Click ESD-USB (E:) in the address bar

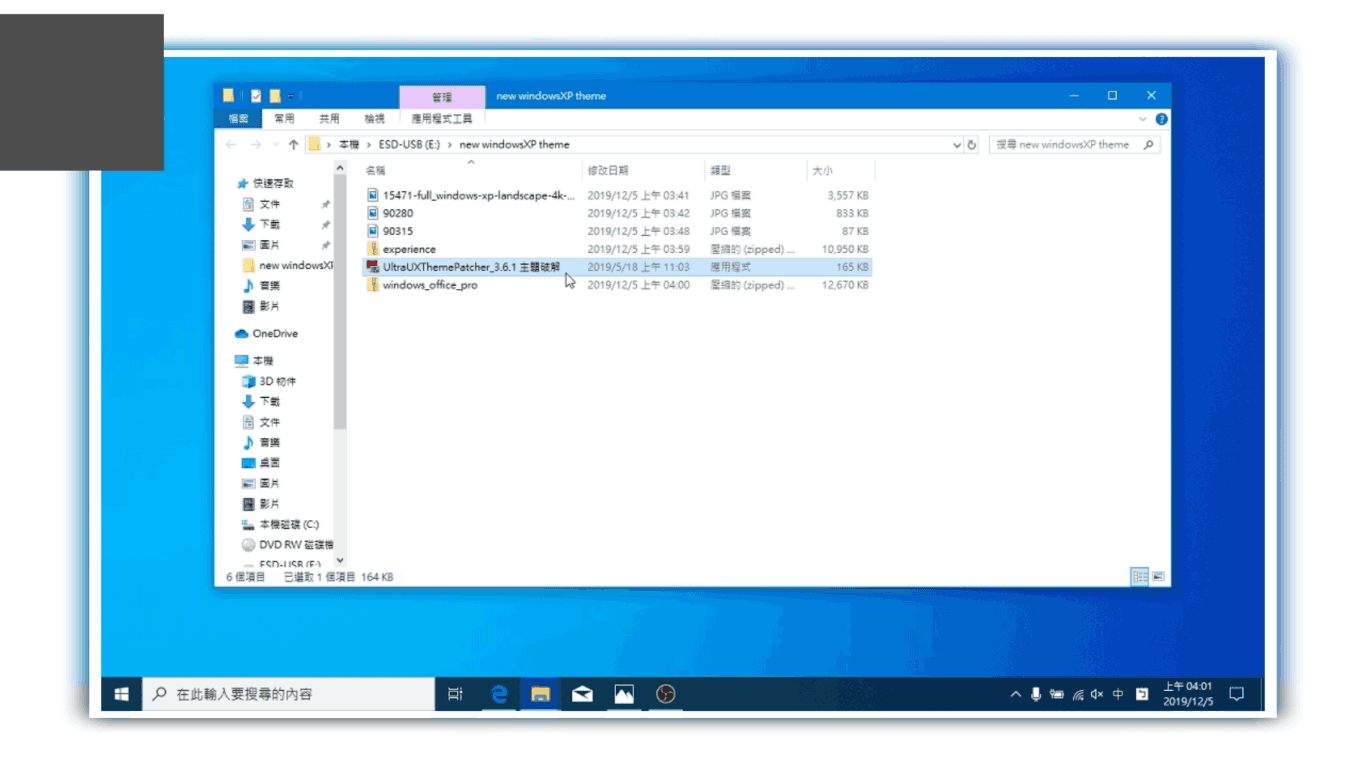[x=409, y=145]
